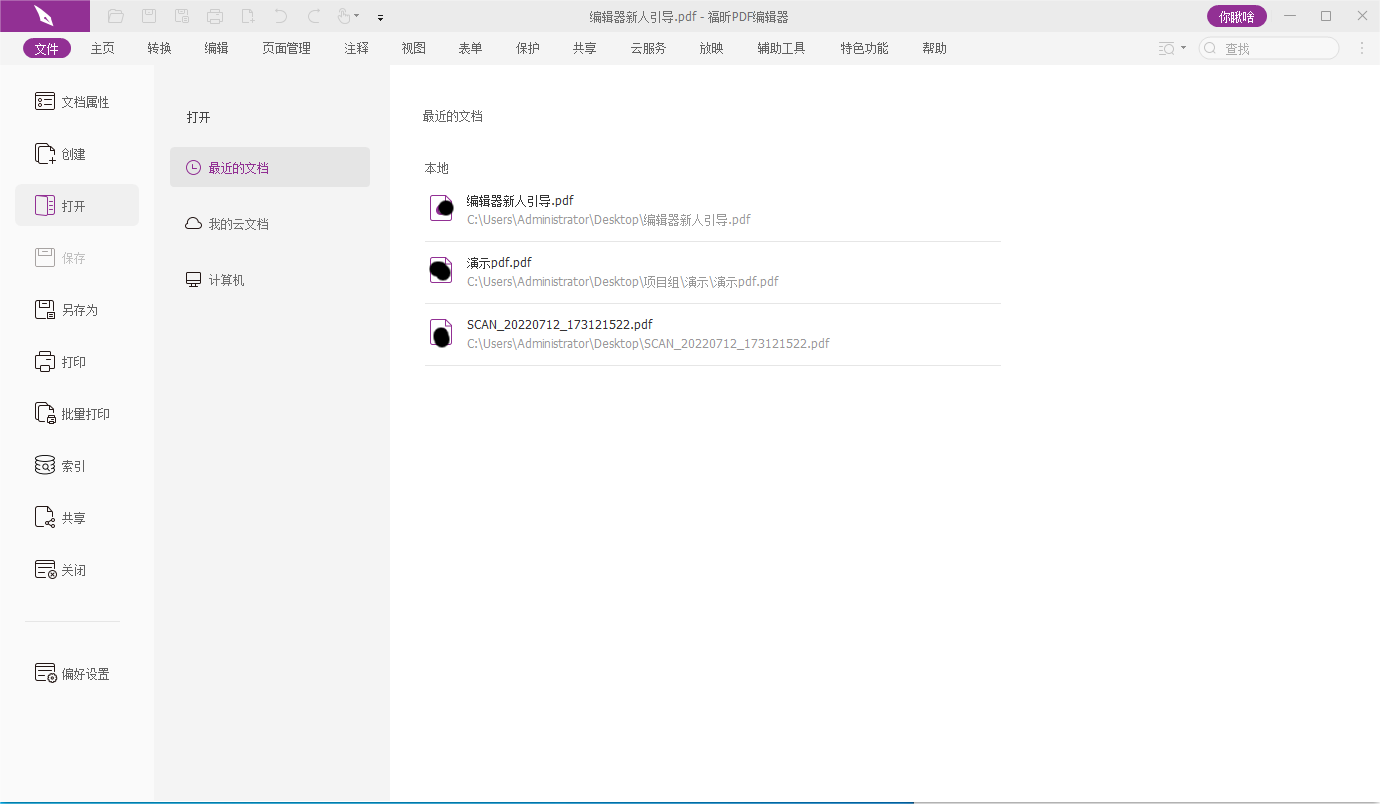
Task: Choose 计算机 as the open location
Action: pyautogui.click(x=226, y=280)
